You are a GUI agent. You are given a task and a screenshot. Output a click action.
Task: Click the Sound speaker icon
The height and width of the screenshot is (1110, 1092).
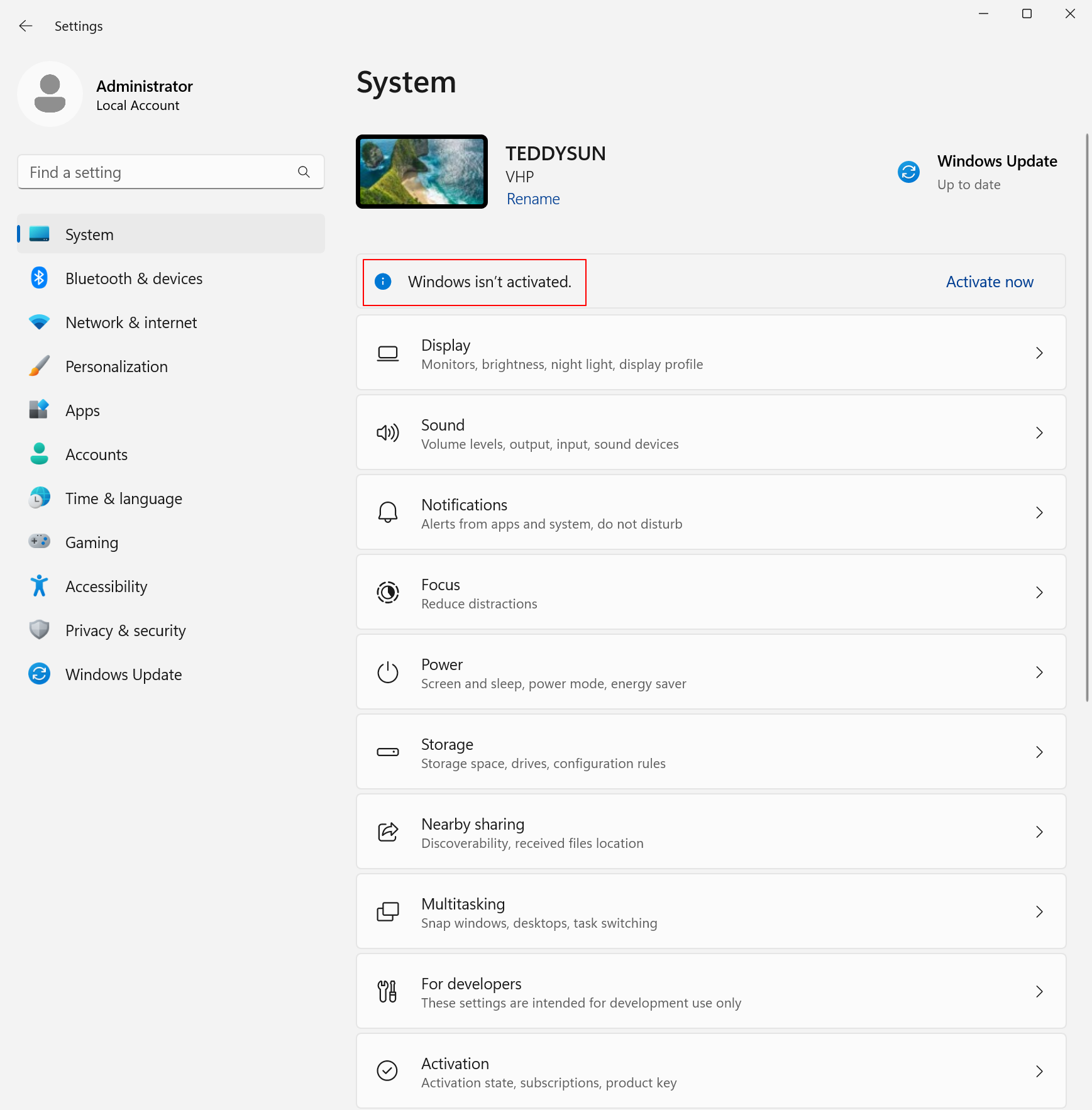point(388,433)
